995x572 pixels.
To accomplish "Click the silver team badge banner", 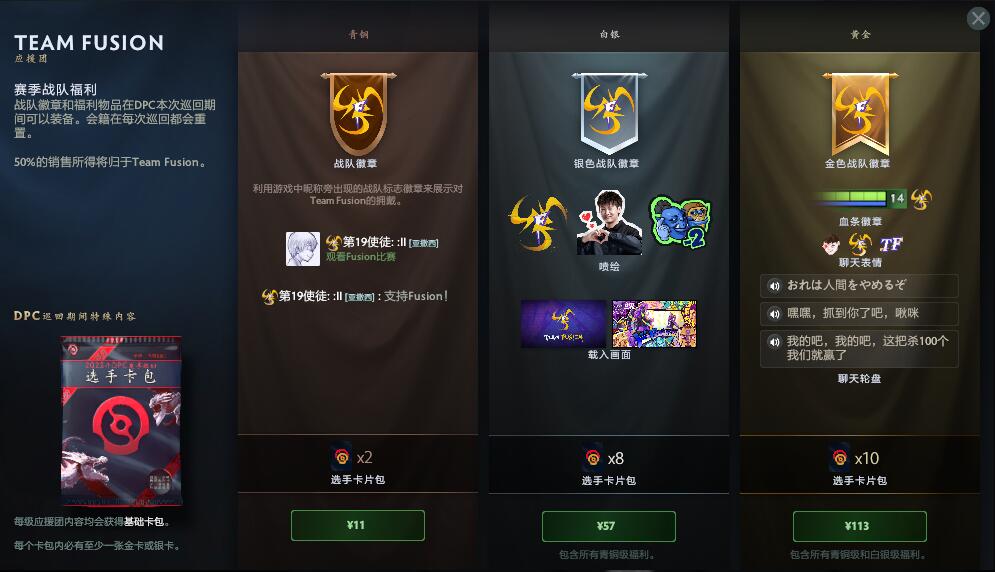I will pyautogui.click(x=609, y=113).
